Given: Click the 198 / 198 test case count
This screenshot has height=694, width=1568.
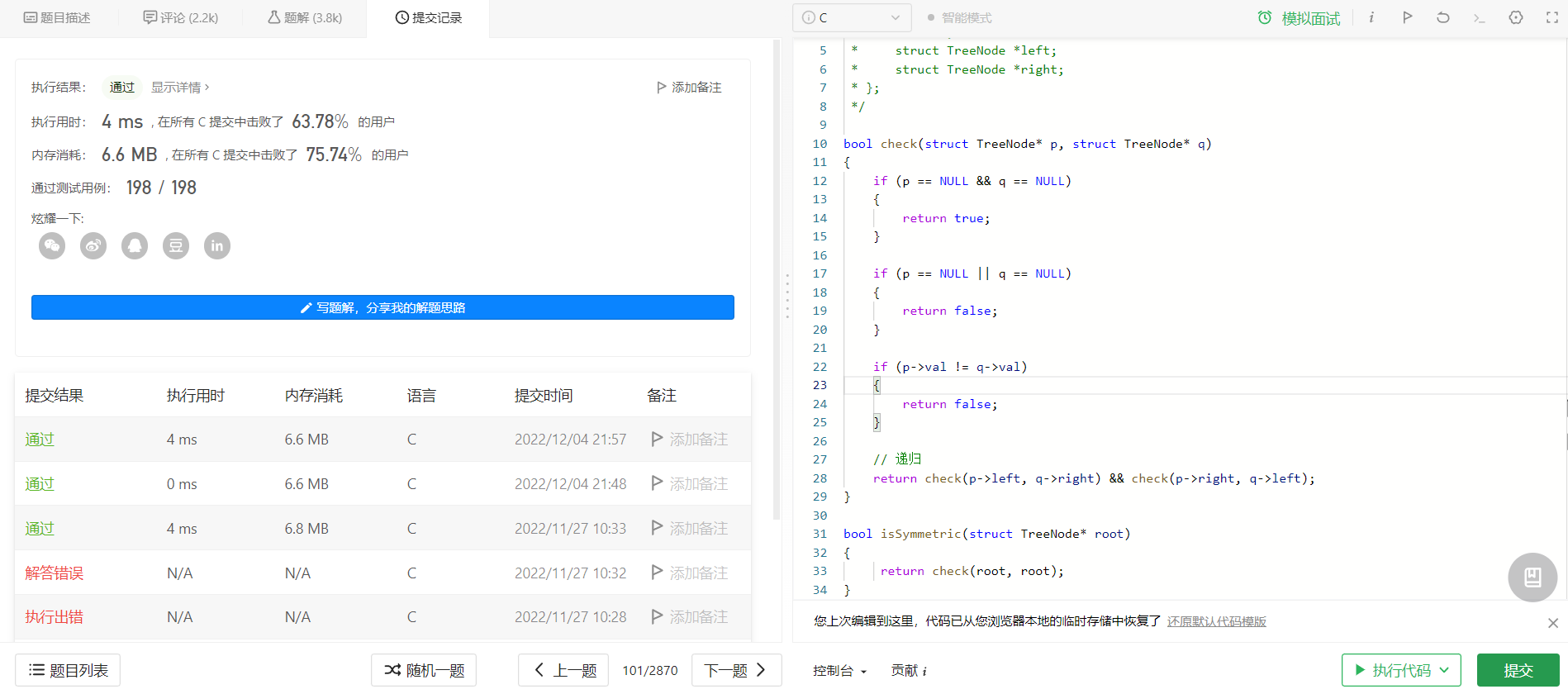Looking at the screenshot, I should 161,188.
